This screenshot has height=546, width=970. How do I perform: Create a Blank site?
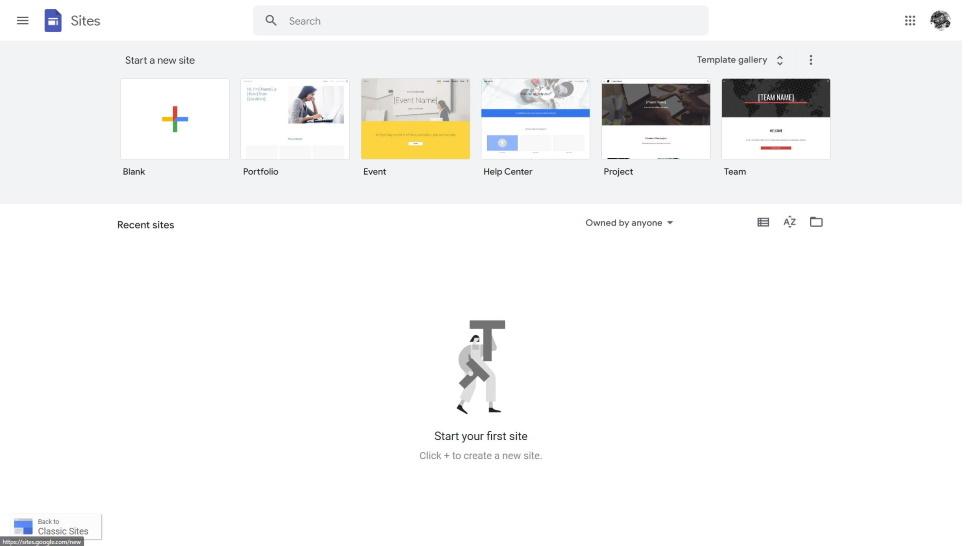[x=174, y=119]
